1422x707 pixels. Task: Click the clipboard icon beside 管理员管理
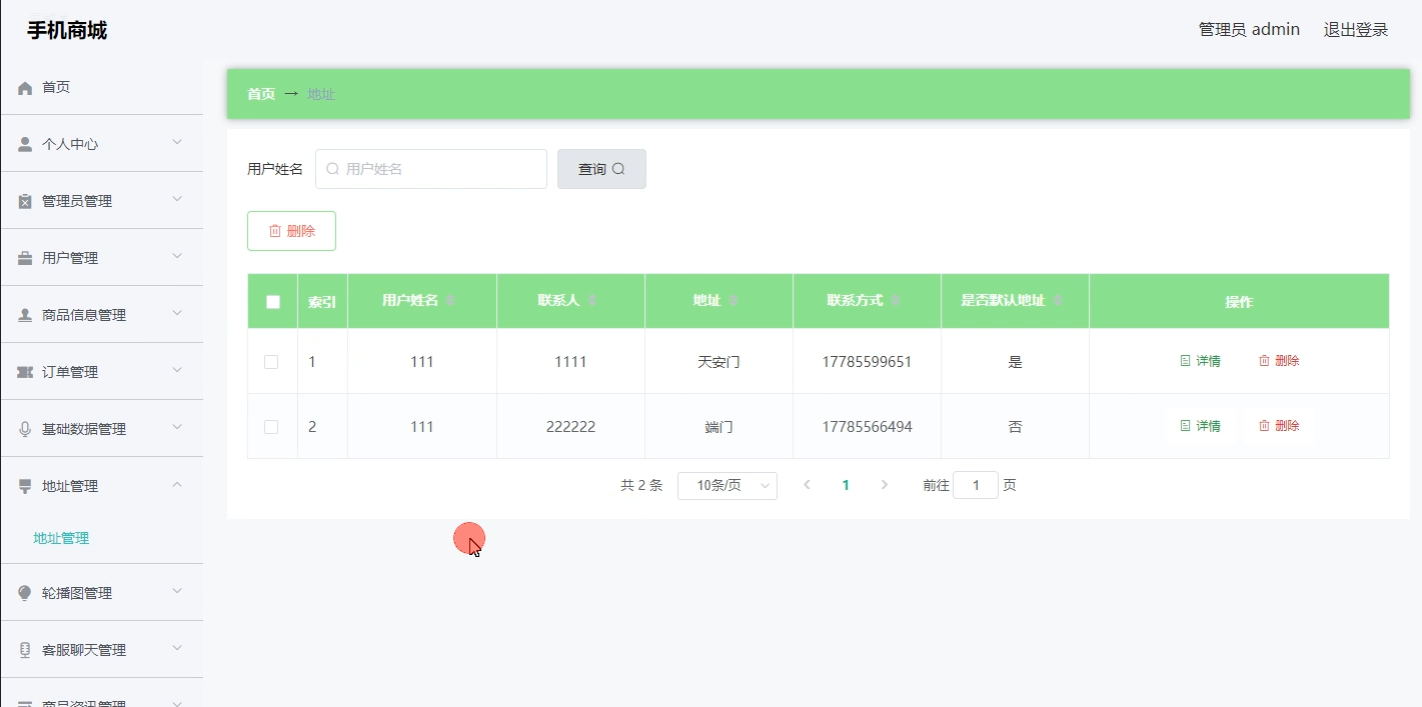[26, 201]
